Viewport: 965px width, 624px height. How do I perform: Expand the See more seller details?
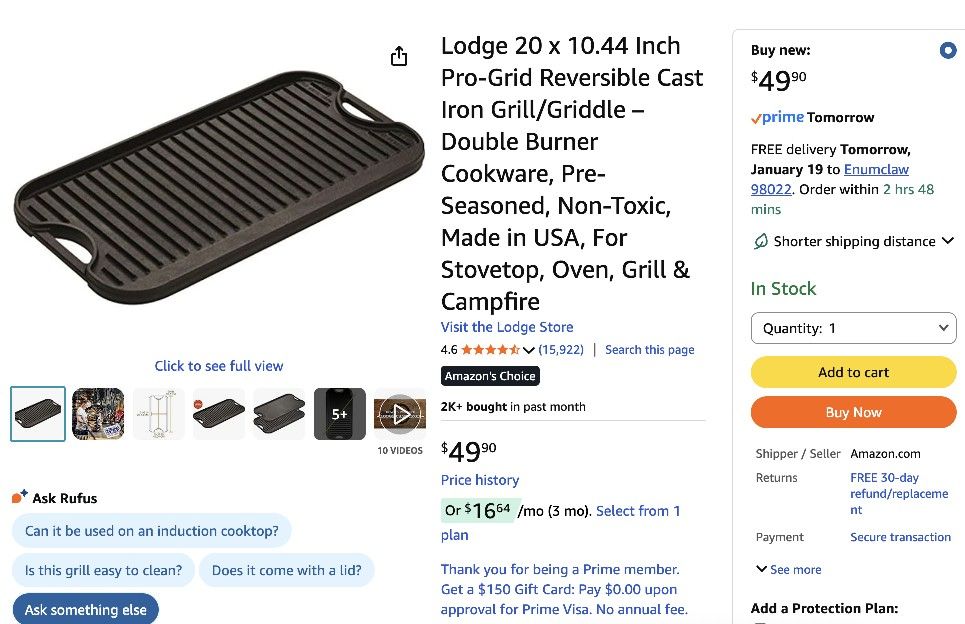coord(789,569)
